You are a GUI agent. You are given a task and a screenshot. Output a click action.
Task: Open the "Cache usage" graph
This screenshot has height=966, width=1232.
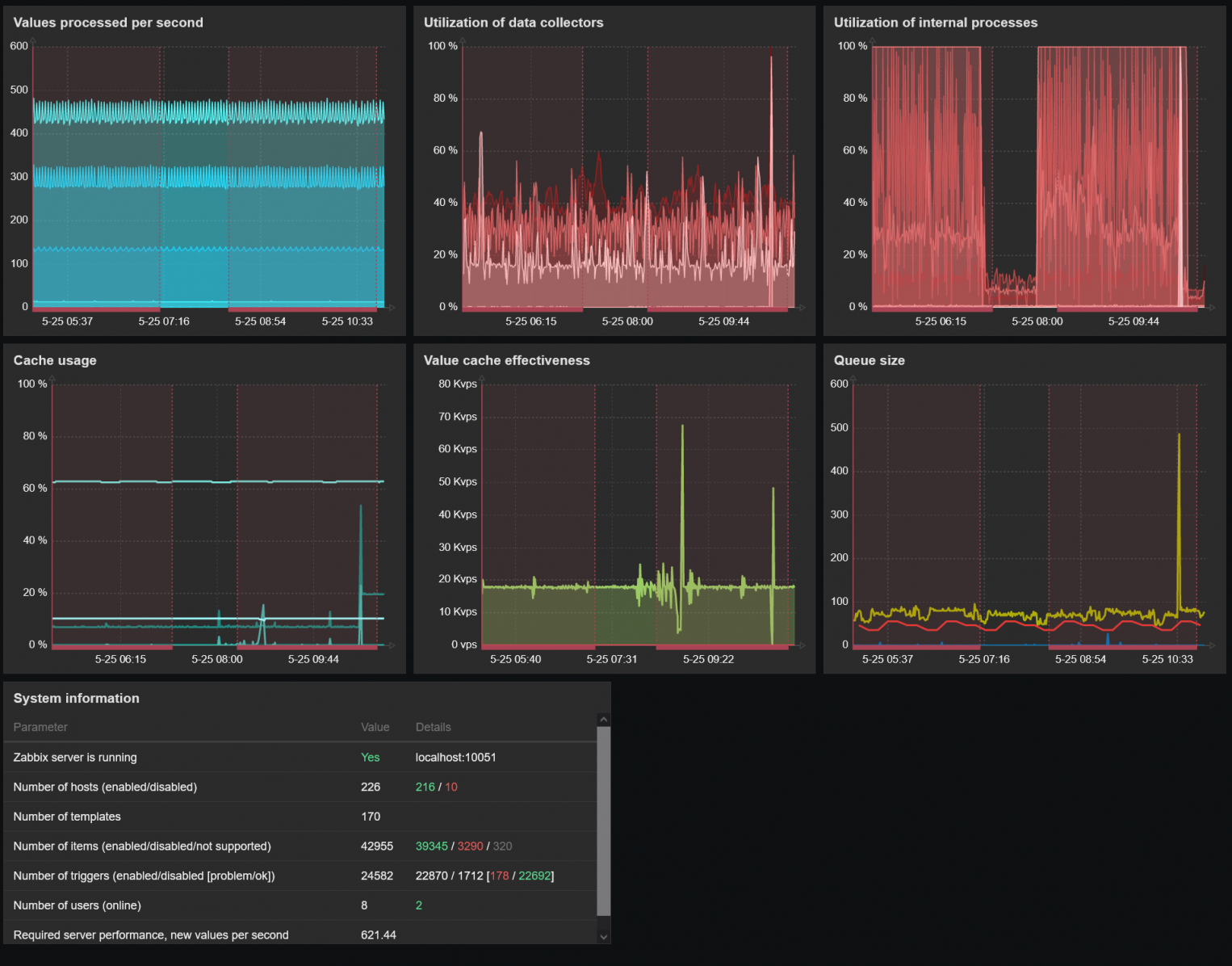(x=54, y=360)
